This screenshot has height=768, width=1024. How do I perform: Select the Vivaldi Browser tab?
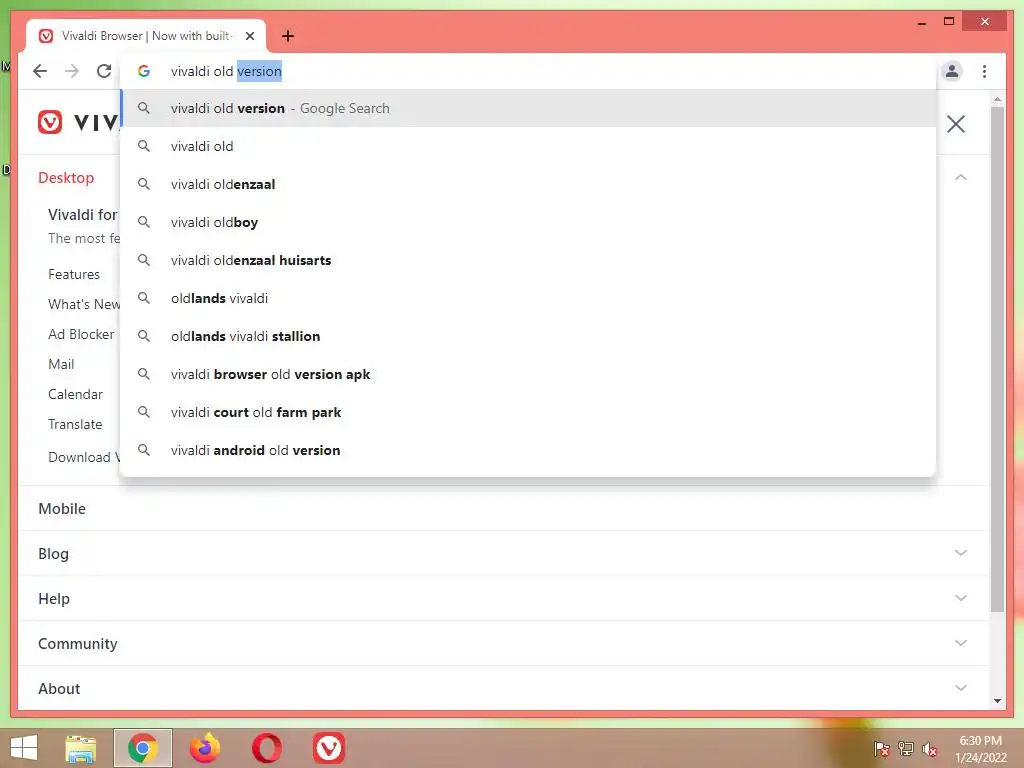146,36
